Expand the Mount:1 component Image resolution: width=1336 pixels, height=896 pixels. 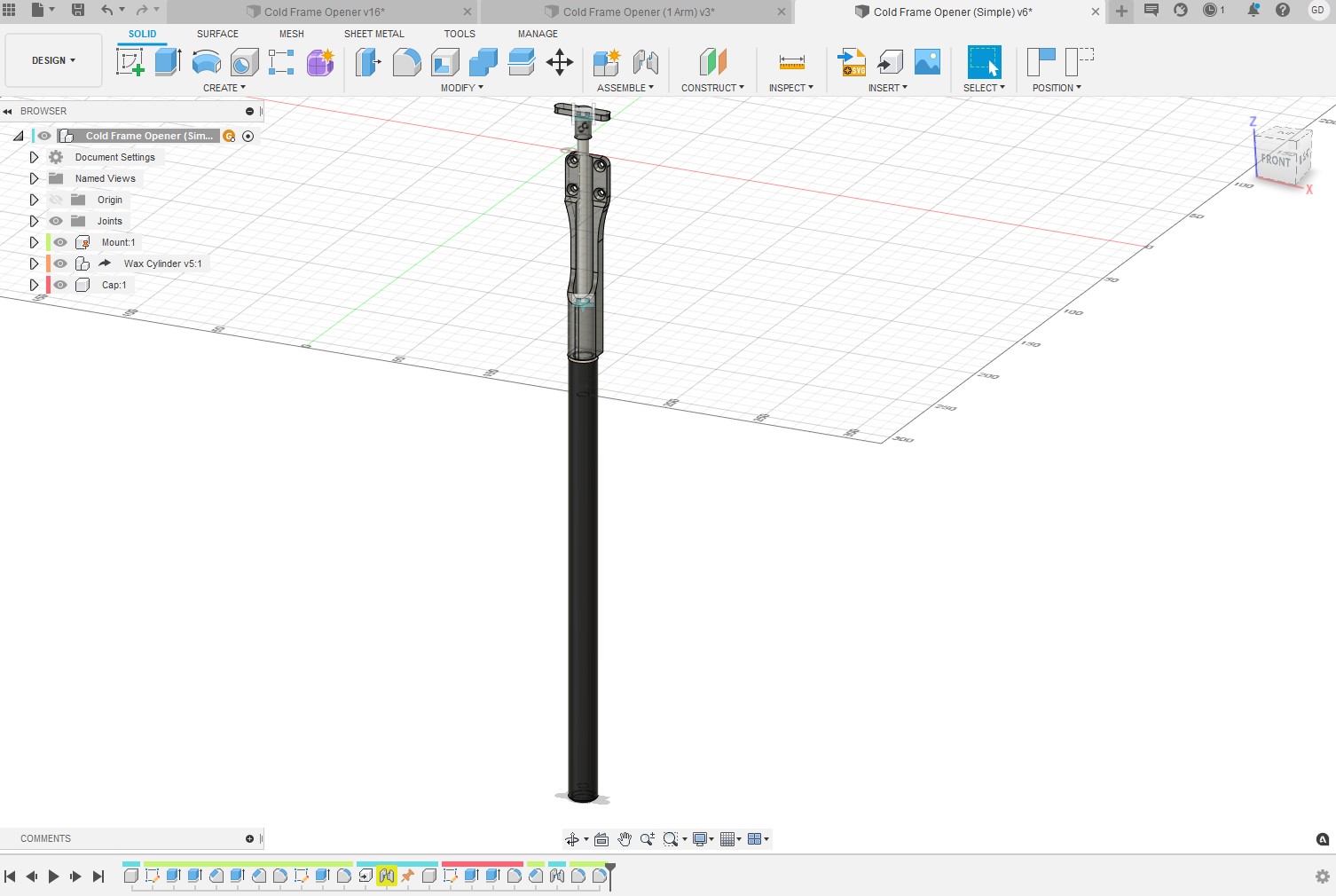coord(34,242)
